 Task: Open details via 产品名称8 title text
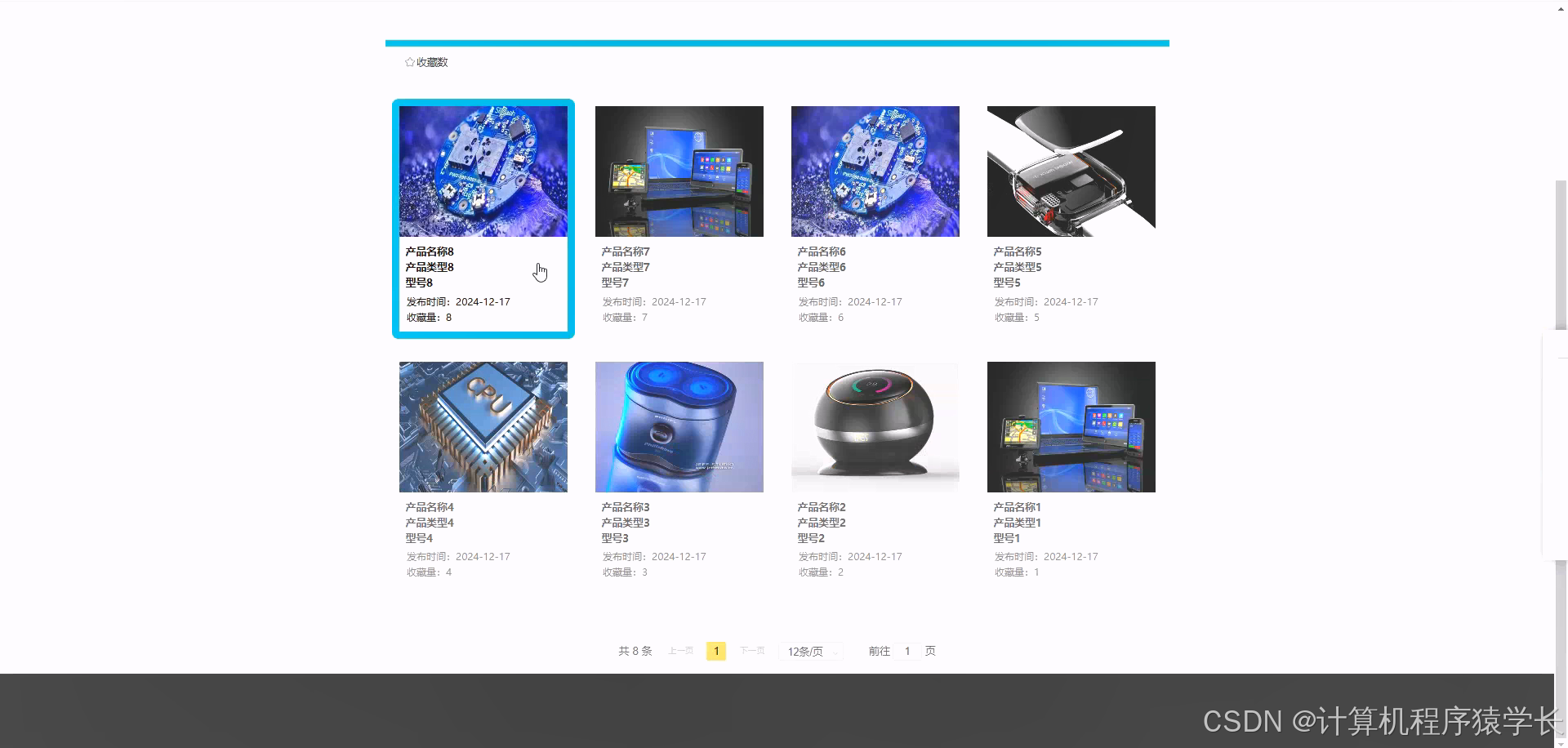tap(428, 251)
